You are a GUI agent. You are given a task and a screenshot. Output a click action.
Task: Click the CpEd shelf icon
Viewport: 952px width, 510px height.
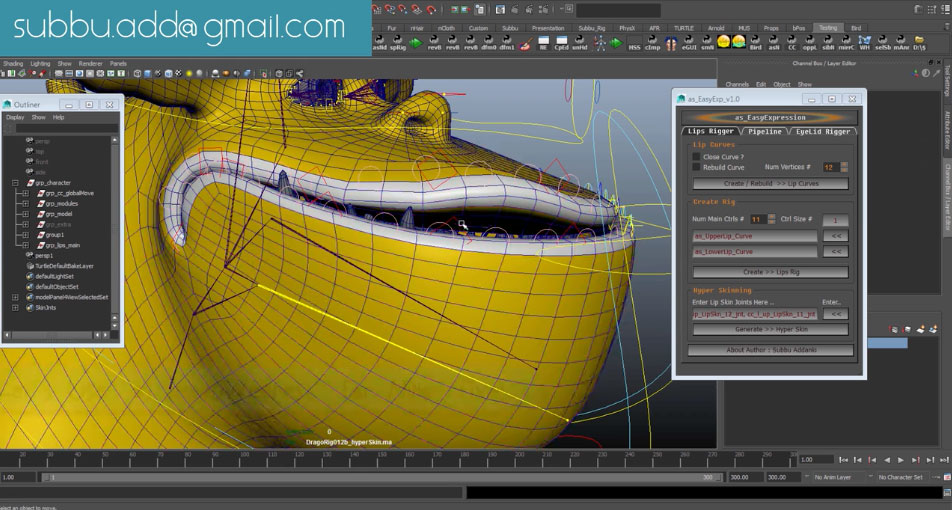pos(562,42)
